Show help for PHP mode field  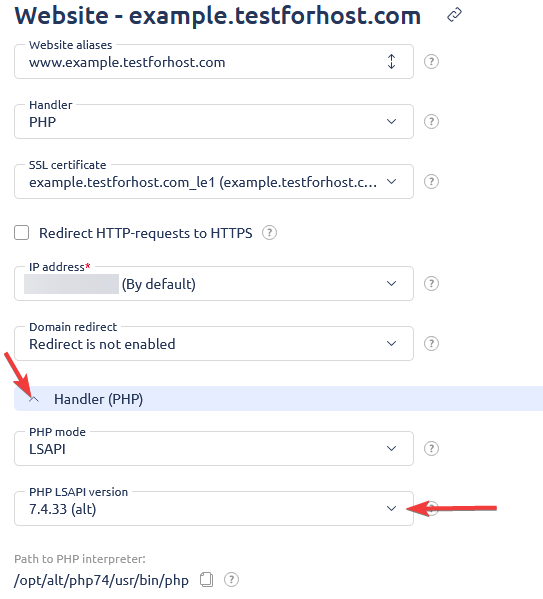[x=431, y=448]
